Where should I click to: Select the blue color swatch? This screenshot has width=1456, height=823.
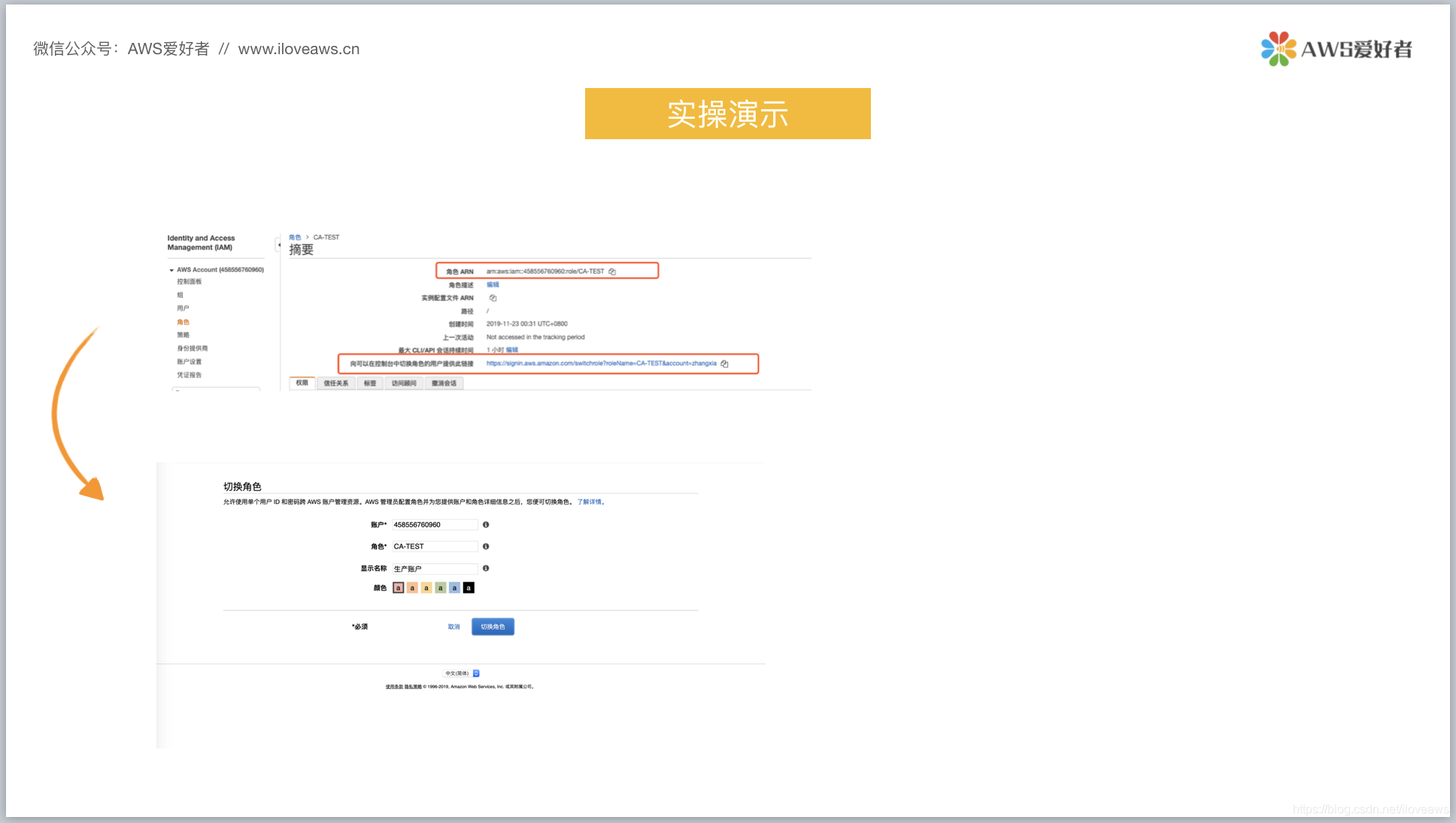(x=454, y=588)
